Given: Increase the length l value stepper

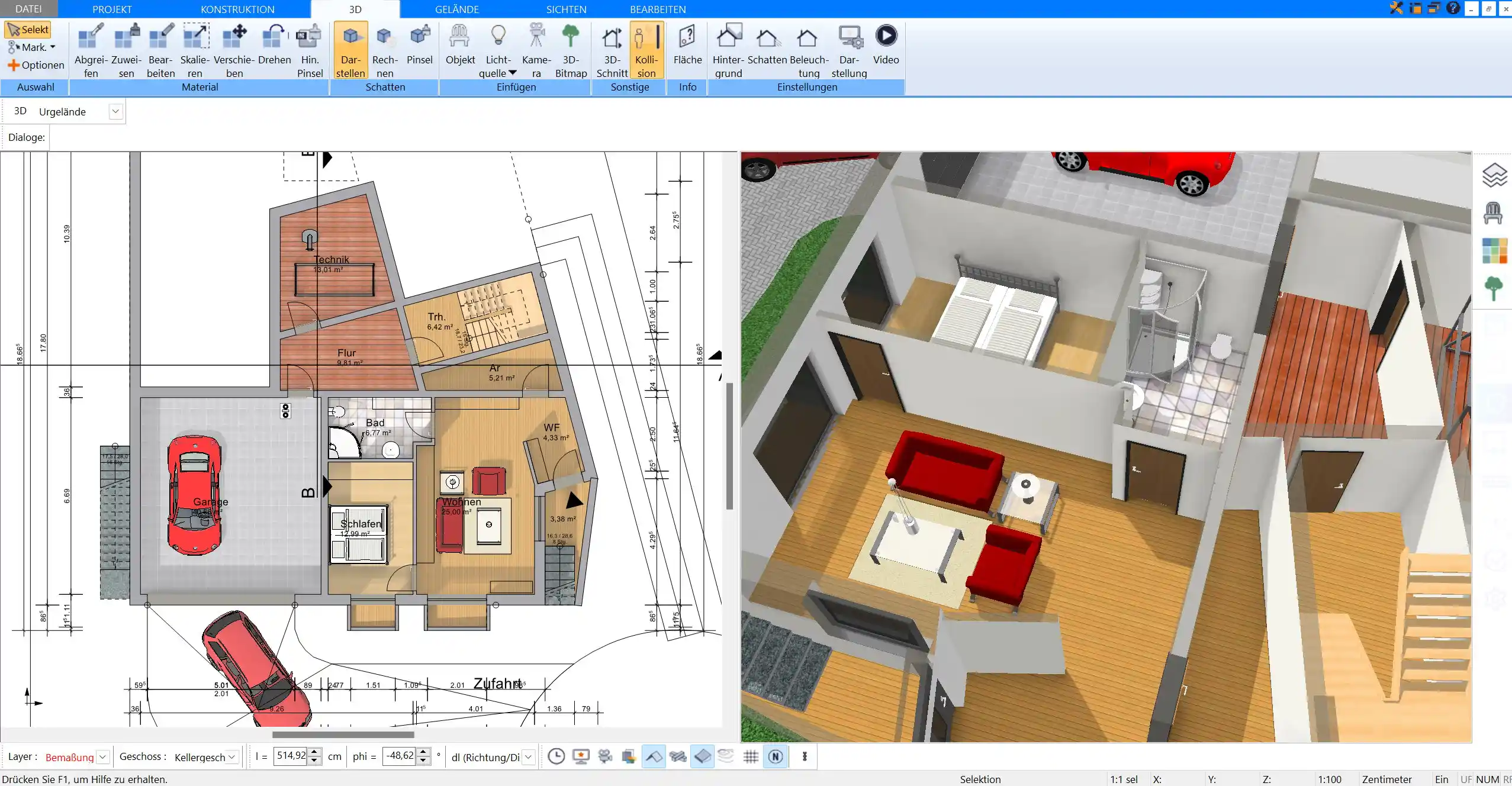Looking at the screenshot, I should point(315,752).
